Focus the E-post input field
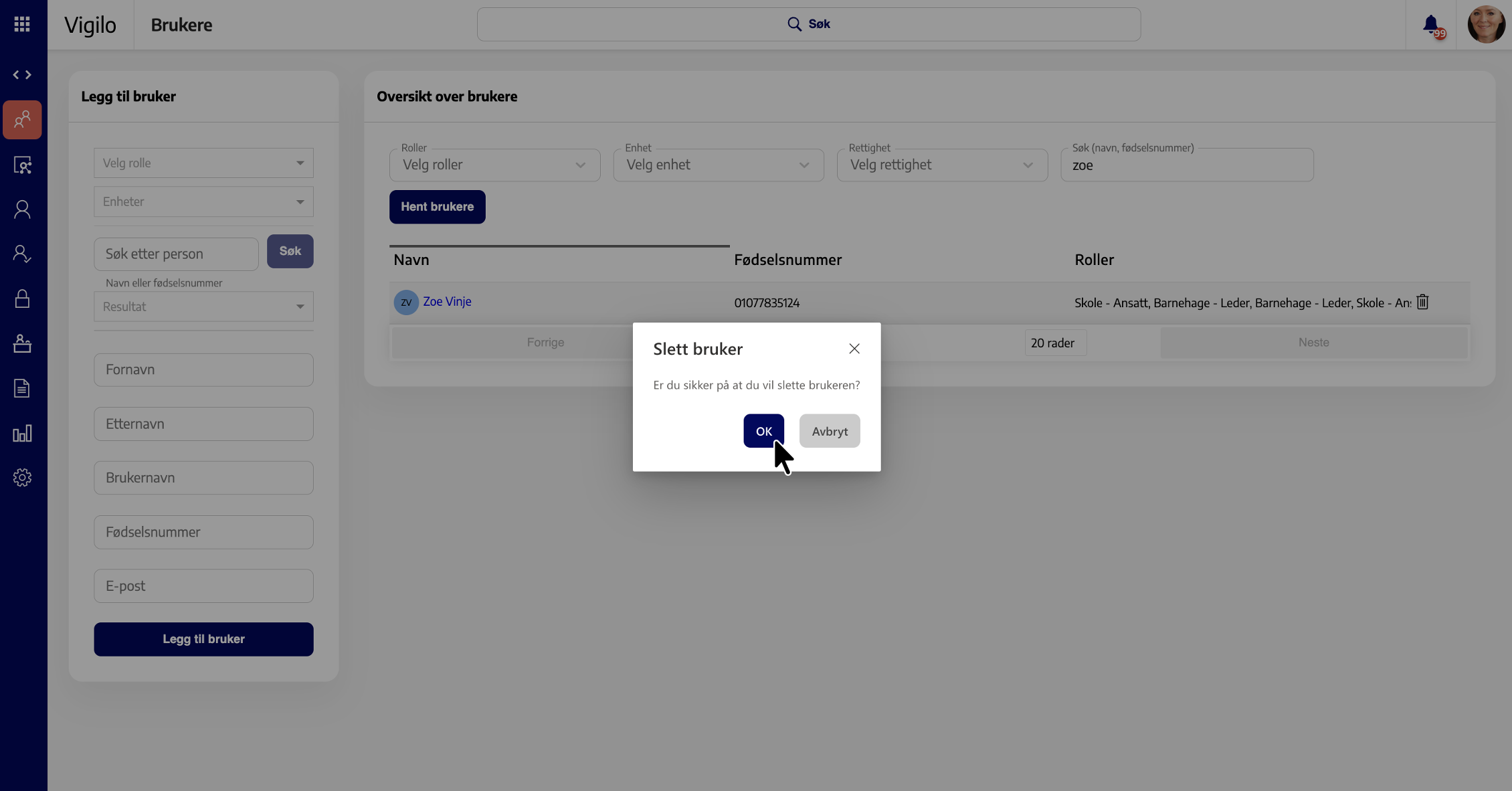The height and width of the screenshot is (791, 1512). tap(203, 586)
